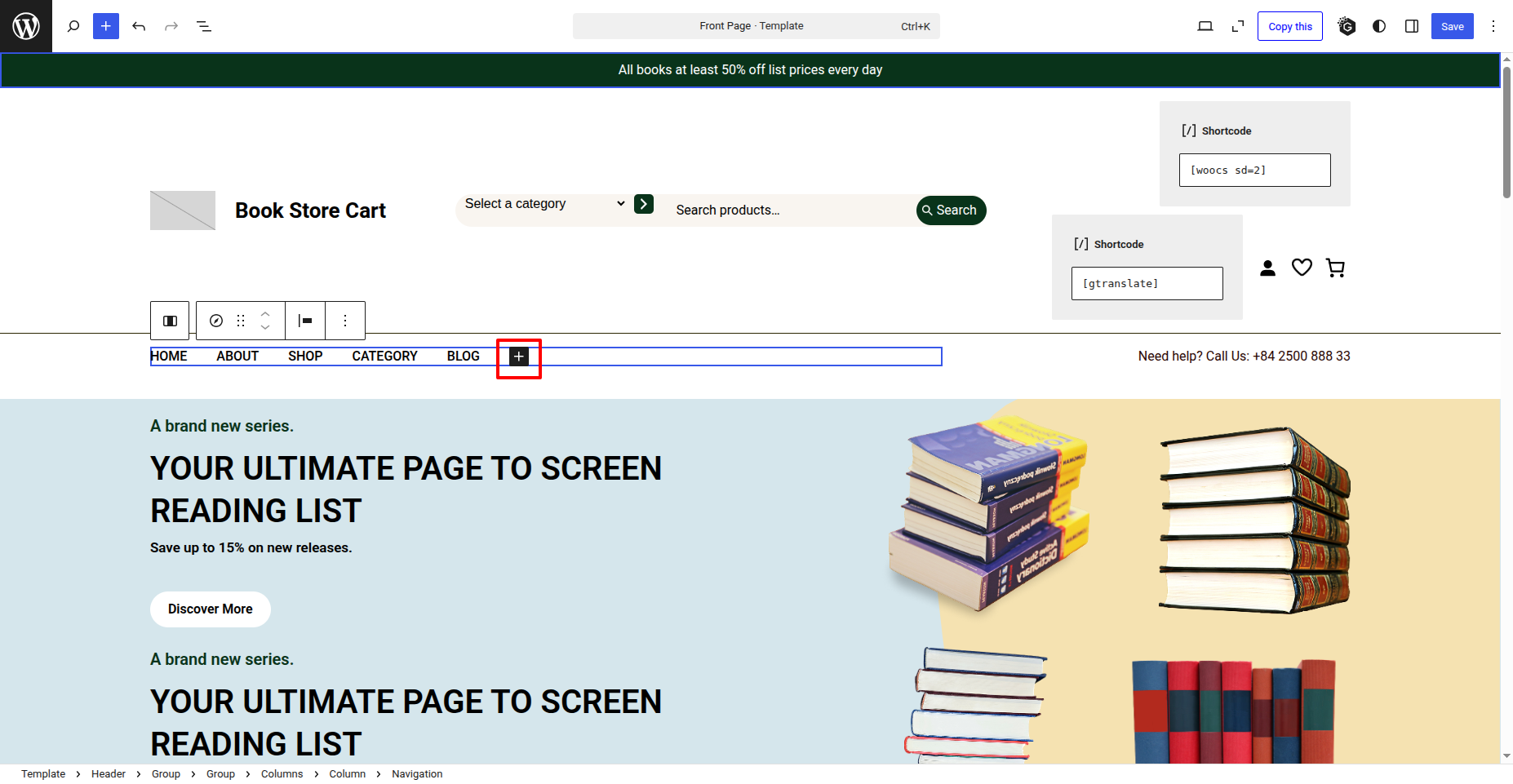Click the Search products input field
Image resolution: width=1513 pixels, height=784 pixels.
pyautogui.click(x=788, y=210)
